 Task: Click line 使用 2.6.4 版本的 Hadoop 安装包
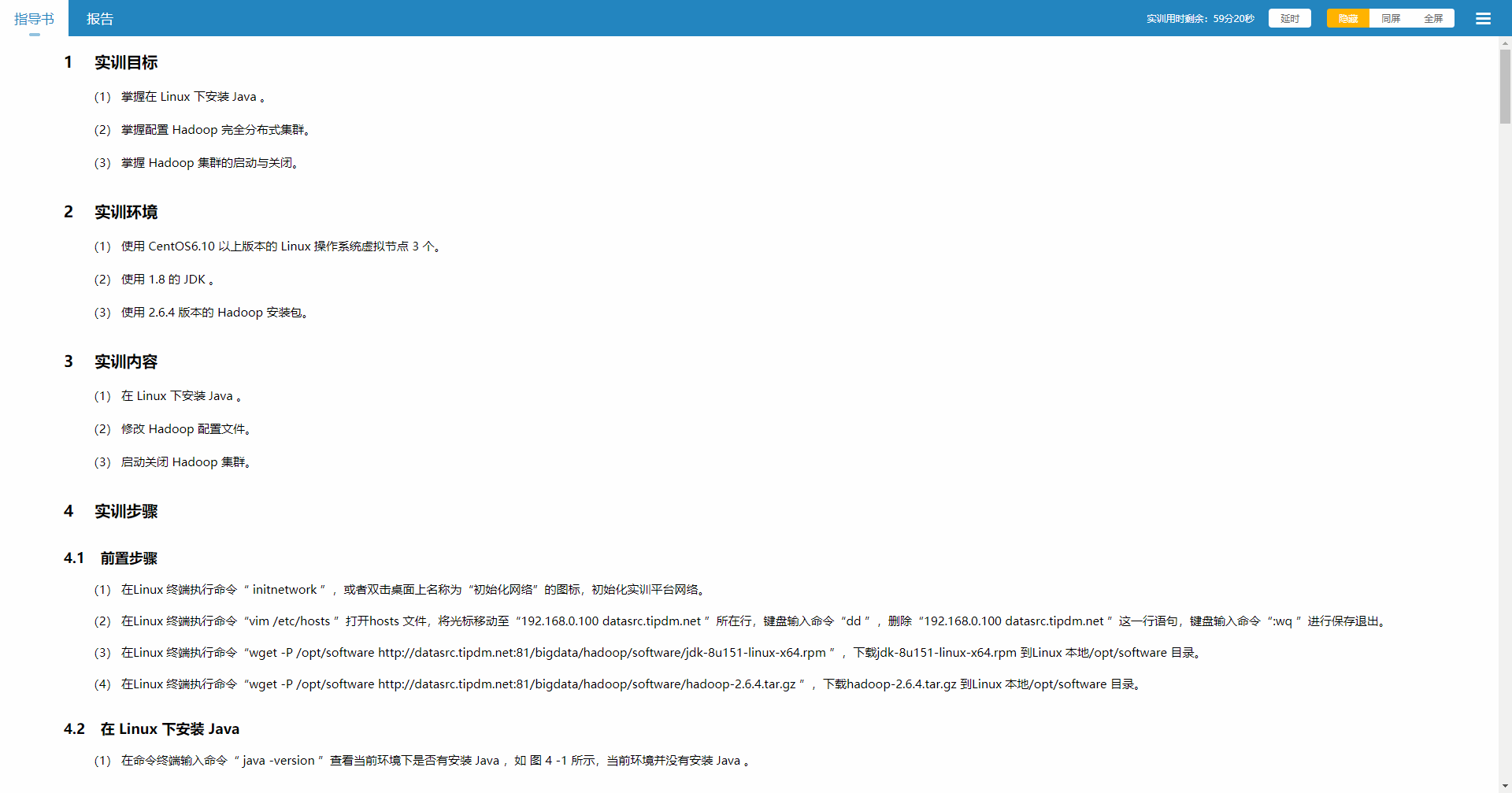click(202, 313)
